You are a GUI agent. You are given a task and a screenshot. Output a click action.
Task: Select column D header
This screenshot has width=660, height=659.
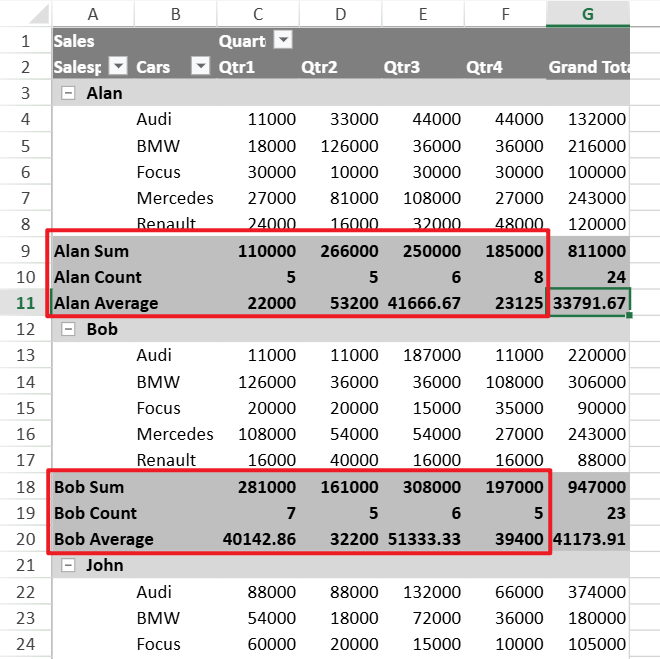[341, 14]
